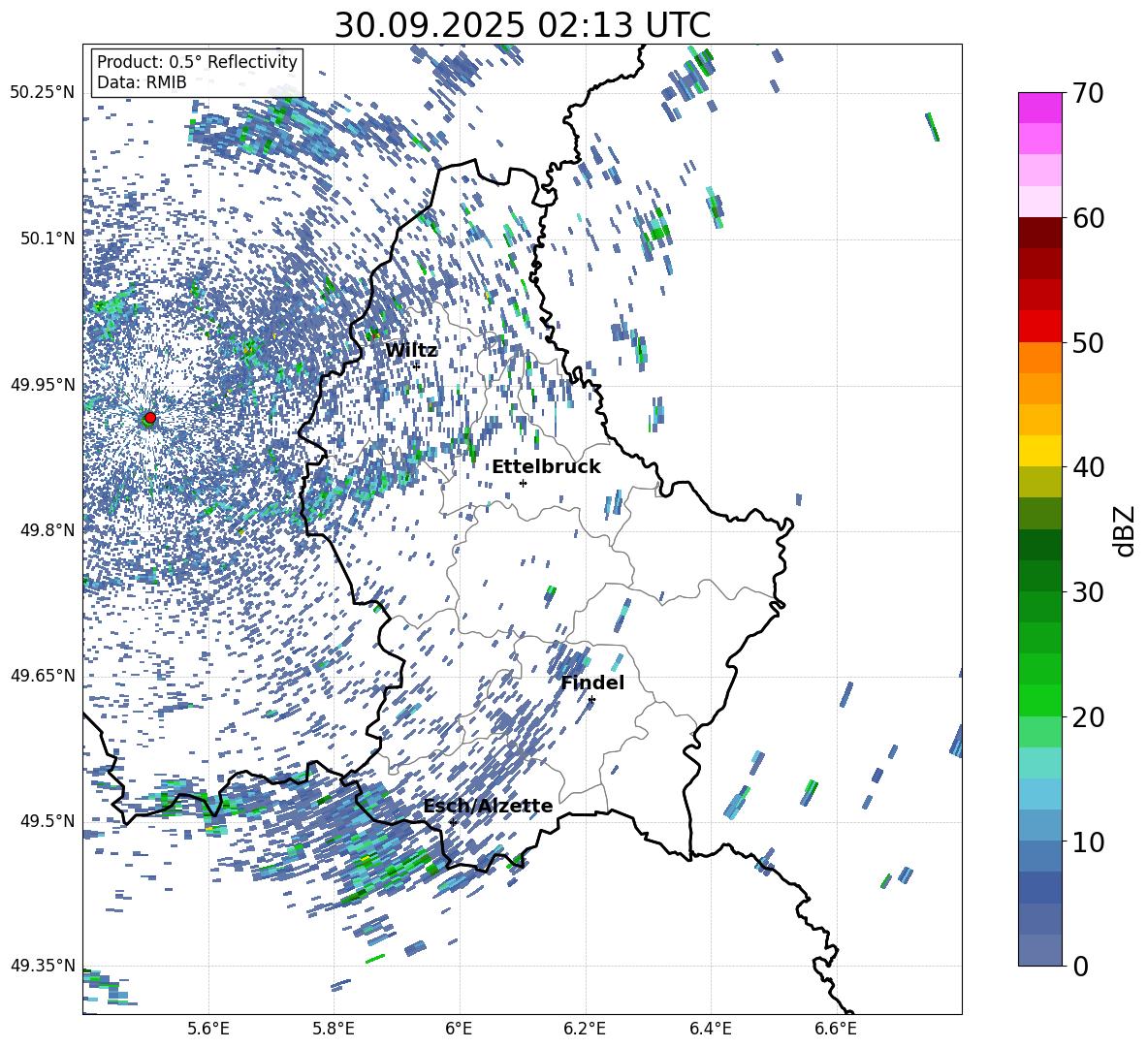The image size is (1148, 1048).
Task: Click the 50.25°N latitude tick label
Action: (x=42, y=93)
